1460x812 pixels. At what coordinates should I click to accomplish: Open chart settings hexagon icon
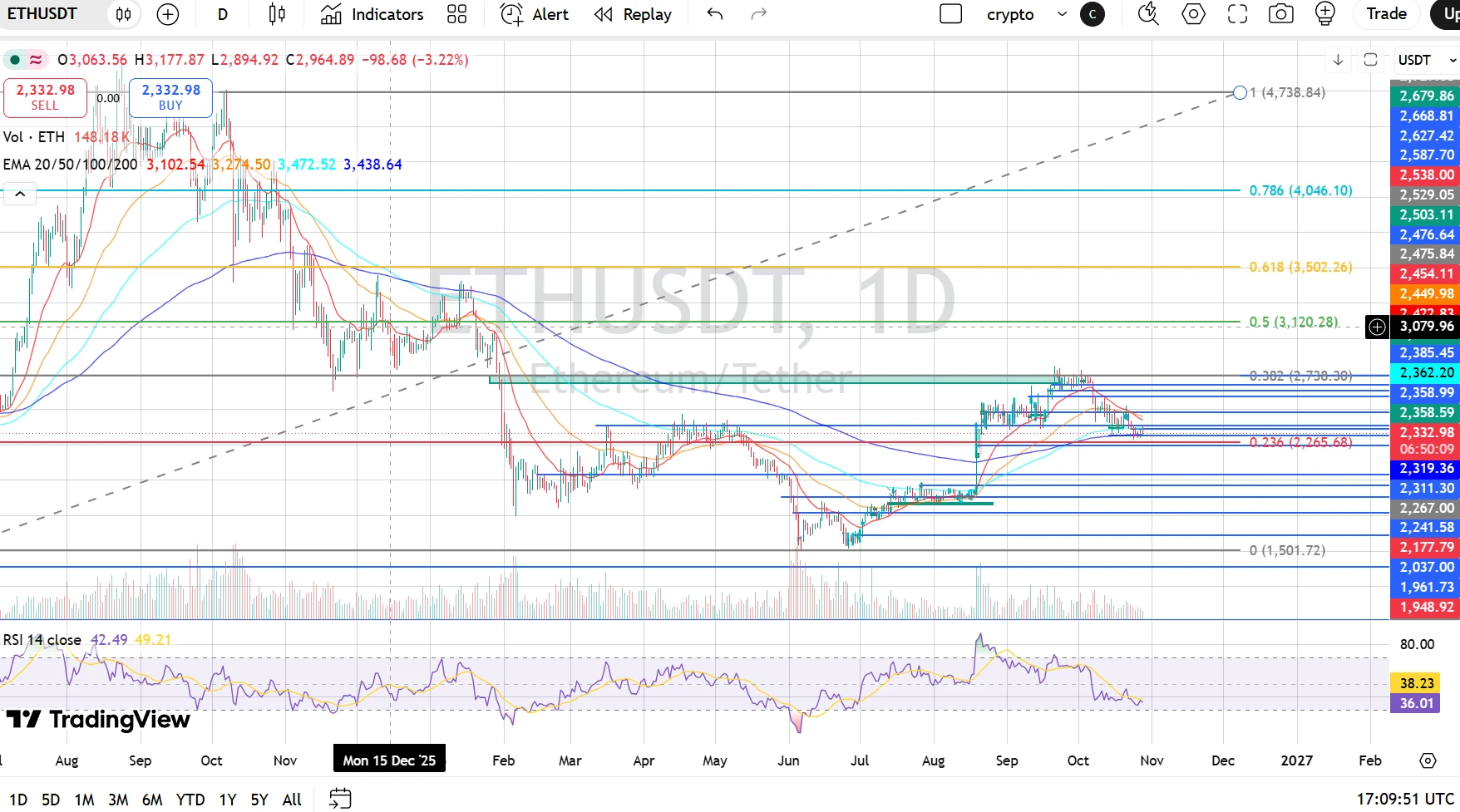1193,14
